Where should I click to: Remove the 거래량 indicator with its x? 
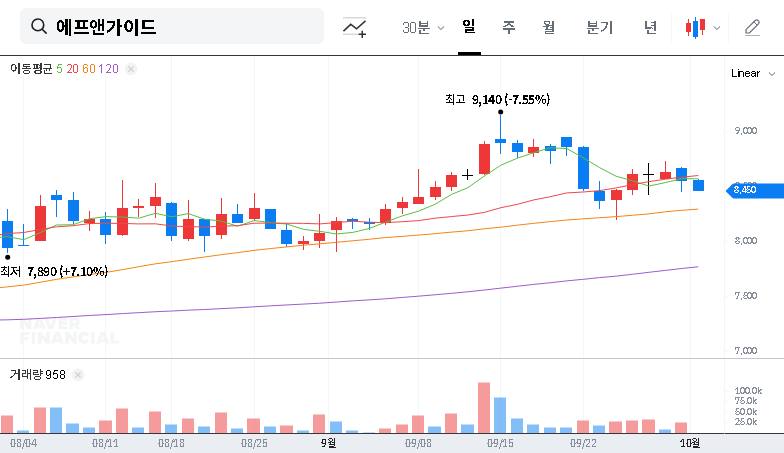point(78,375)
